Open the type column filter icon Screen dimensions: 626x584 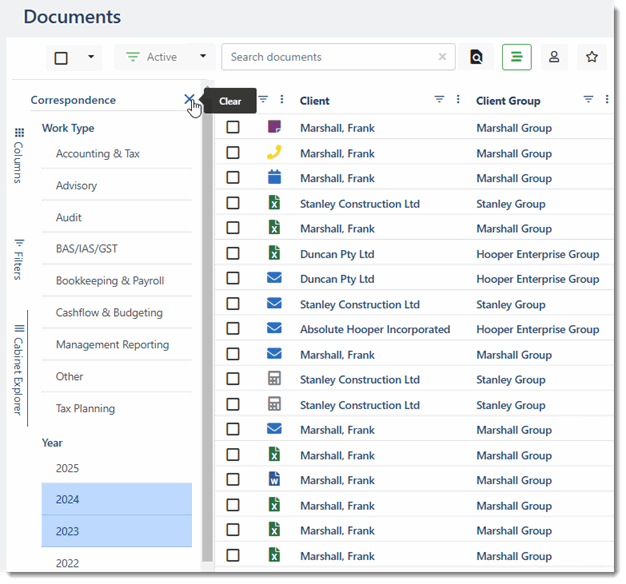pyautogui.click(x=263, y=99)
